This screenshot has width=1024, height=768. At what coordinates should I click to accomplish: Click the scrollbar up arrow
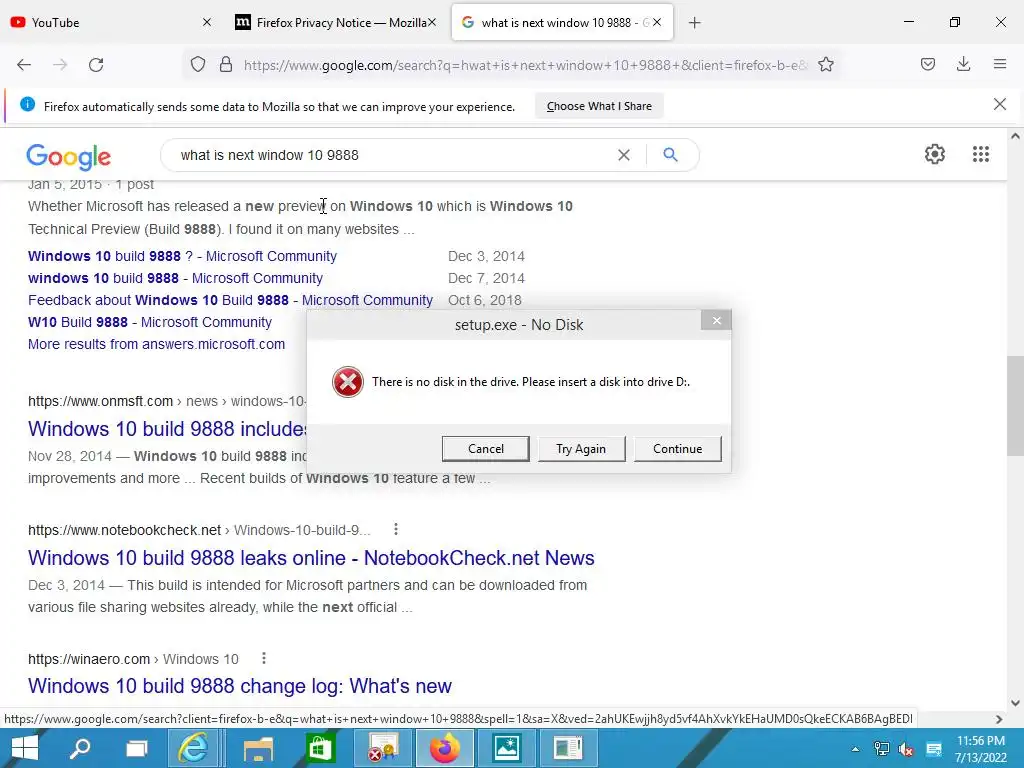(1015, 136)
